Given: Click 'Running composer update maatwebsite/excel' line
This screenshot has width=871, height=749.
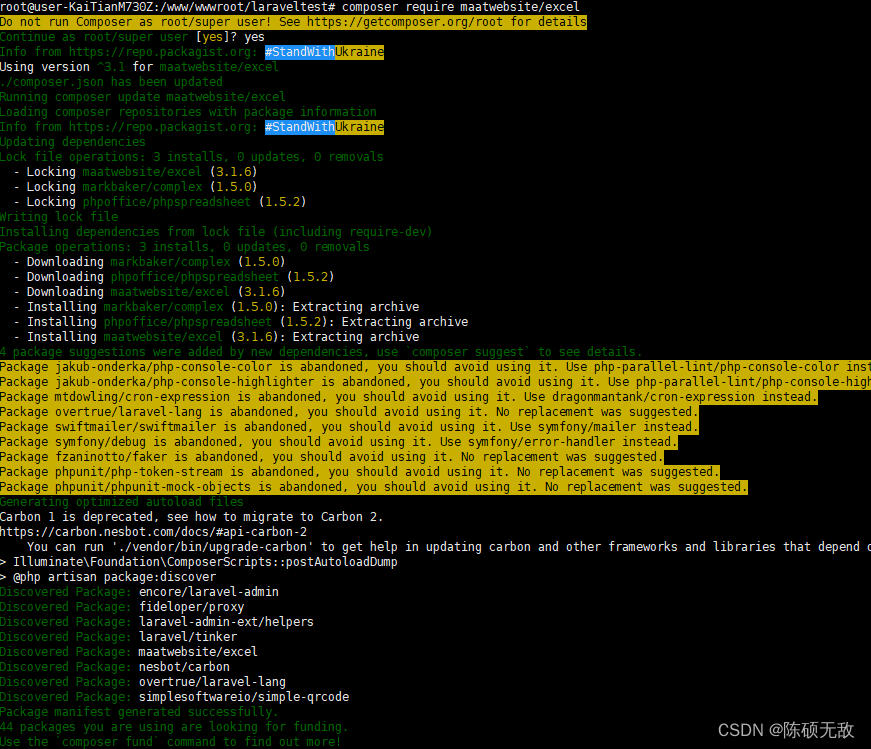Looking at the screenshot, I should tap(143, 97).
